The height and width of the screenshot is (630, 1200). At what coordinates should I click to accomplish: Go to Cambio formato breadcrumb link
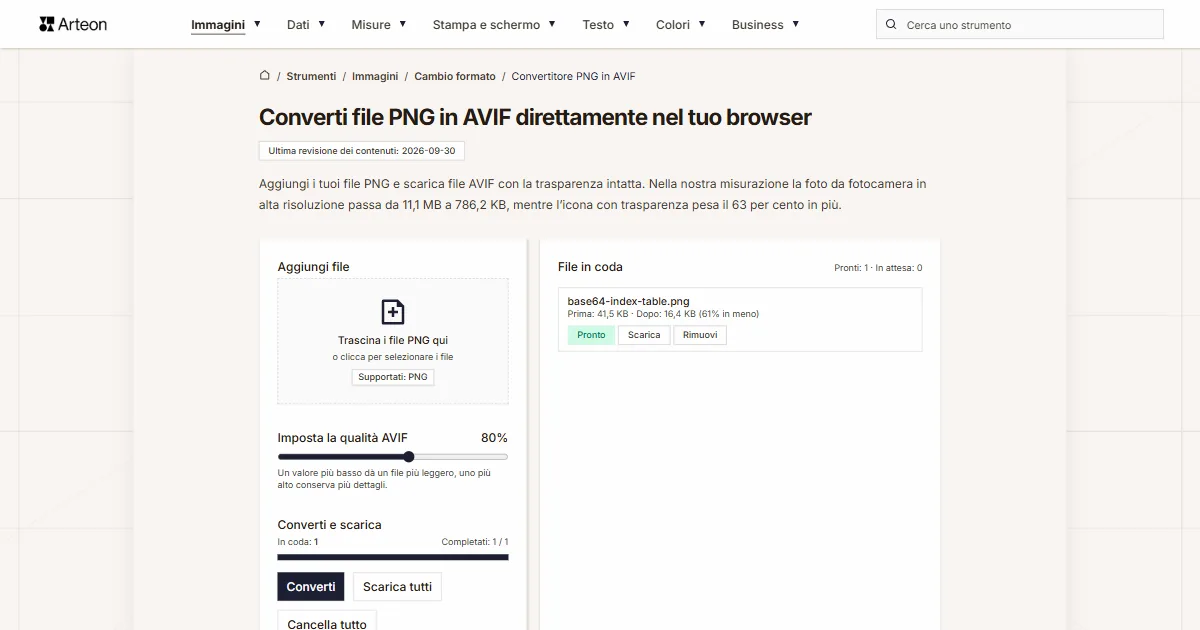click(x=455, y=76)
